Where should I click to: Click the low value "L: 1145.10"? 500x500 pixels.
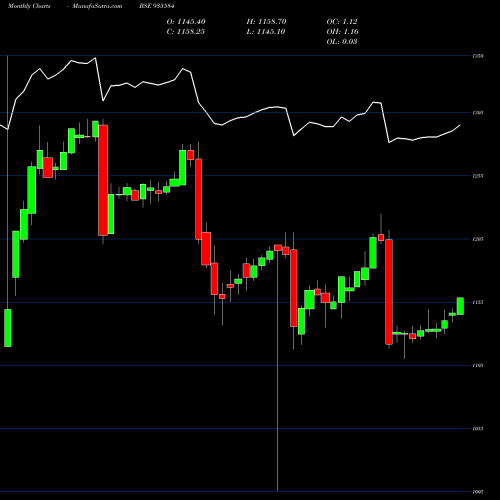coord(266,32)
